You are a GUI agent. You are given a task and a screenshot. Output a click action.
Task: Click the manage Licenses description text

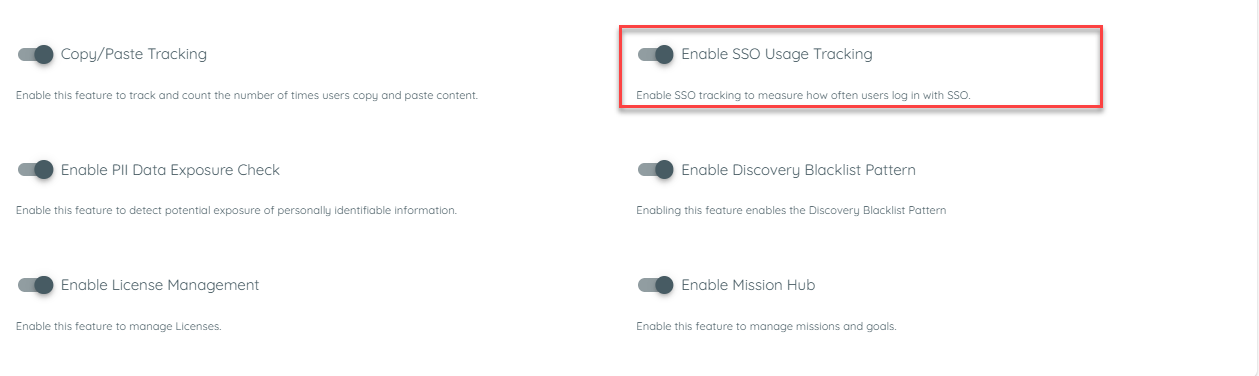(118, 327)
